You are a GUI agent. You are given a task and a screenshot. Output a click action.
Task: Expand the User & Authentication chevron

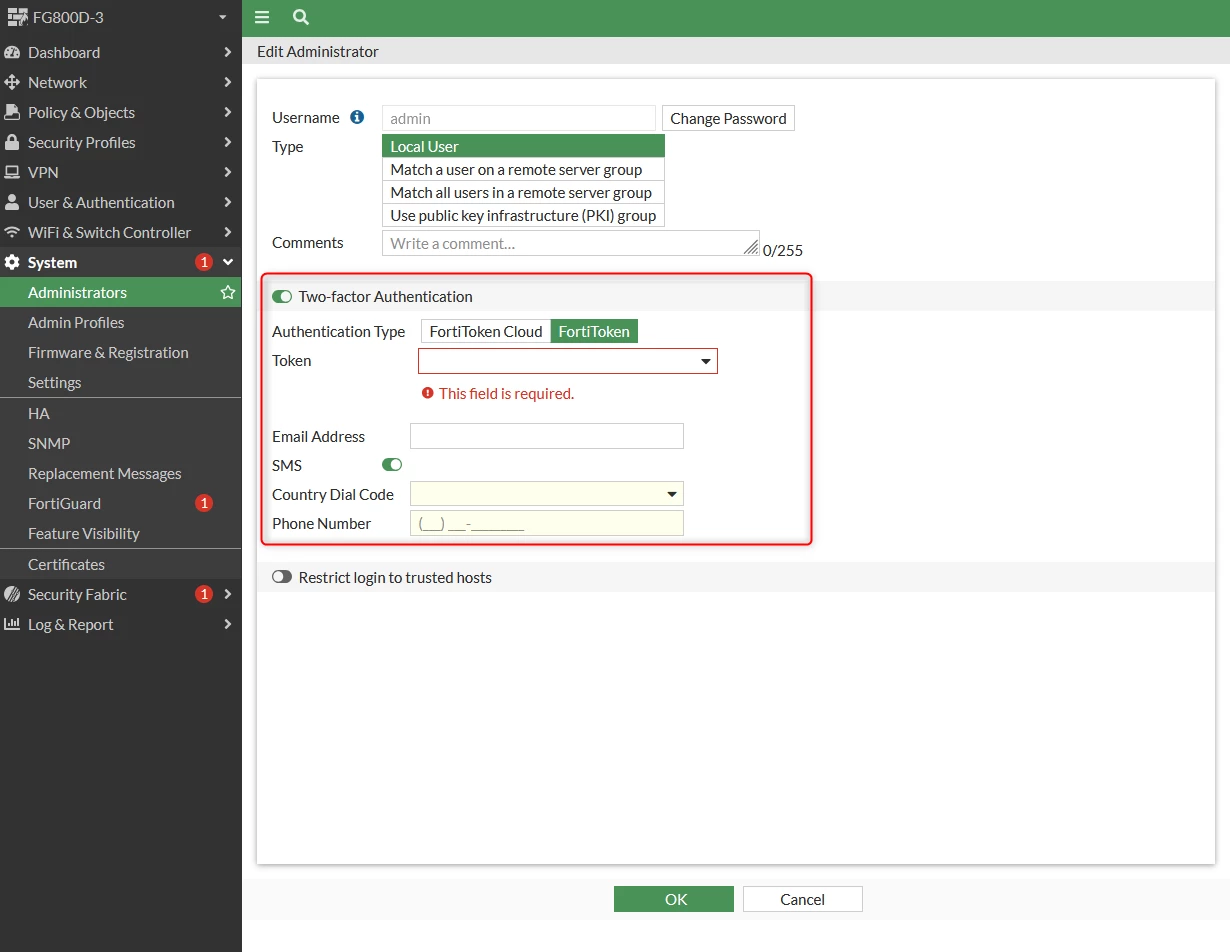click(x=228, y=202)
